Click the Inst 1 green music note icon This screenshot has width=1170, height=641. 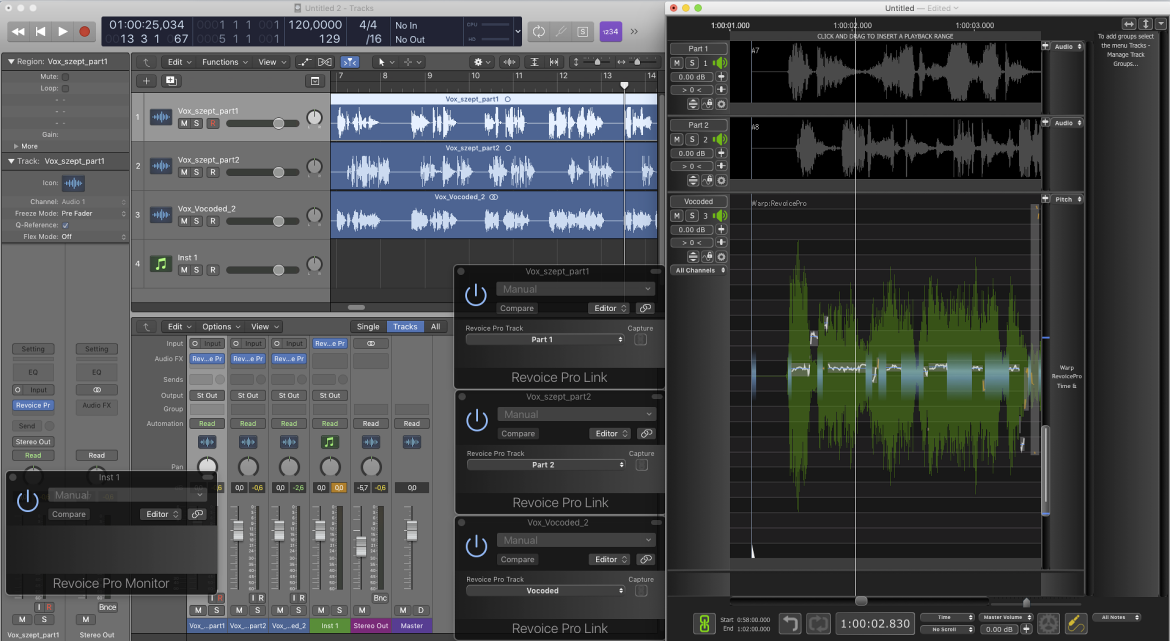[160, 263]
